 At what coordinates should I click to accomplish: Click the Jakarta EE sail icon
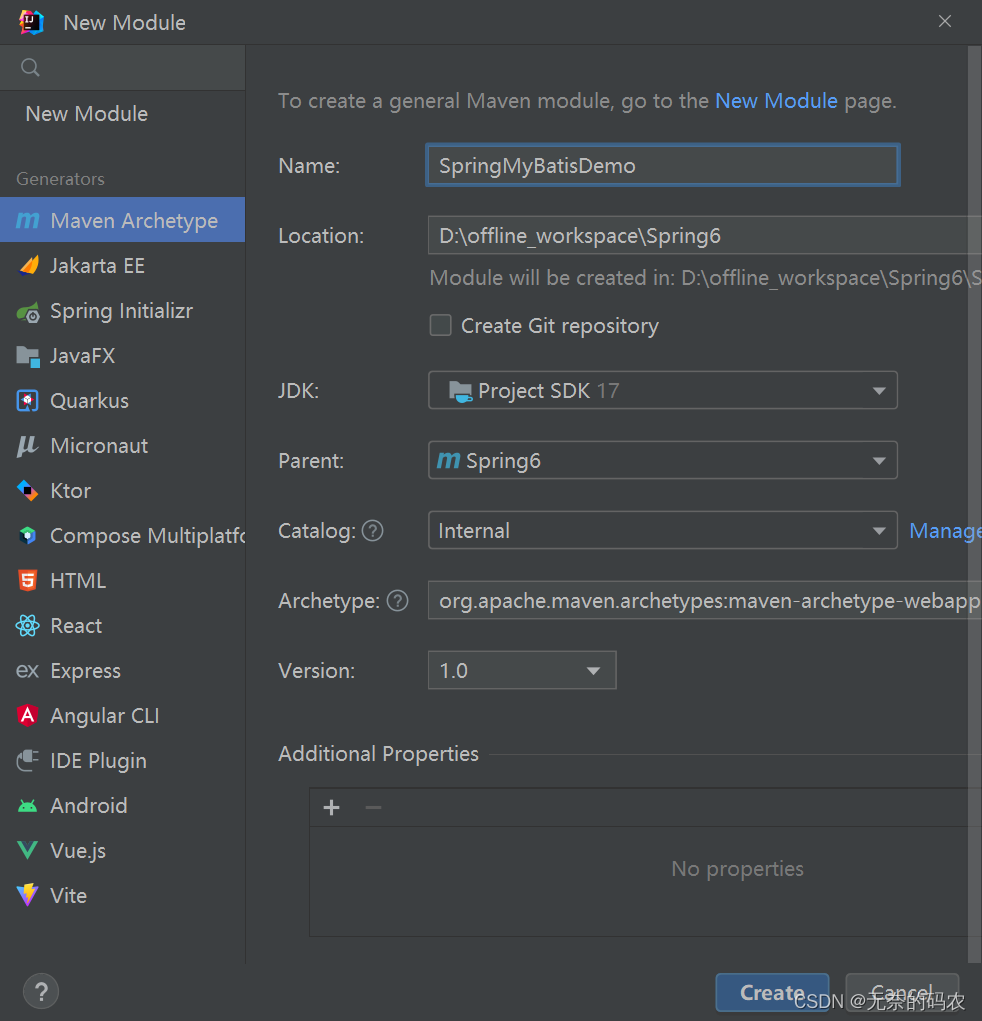(x=27, y=266)
